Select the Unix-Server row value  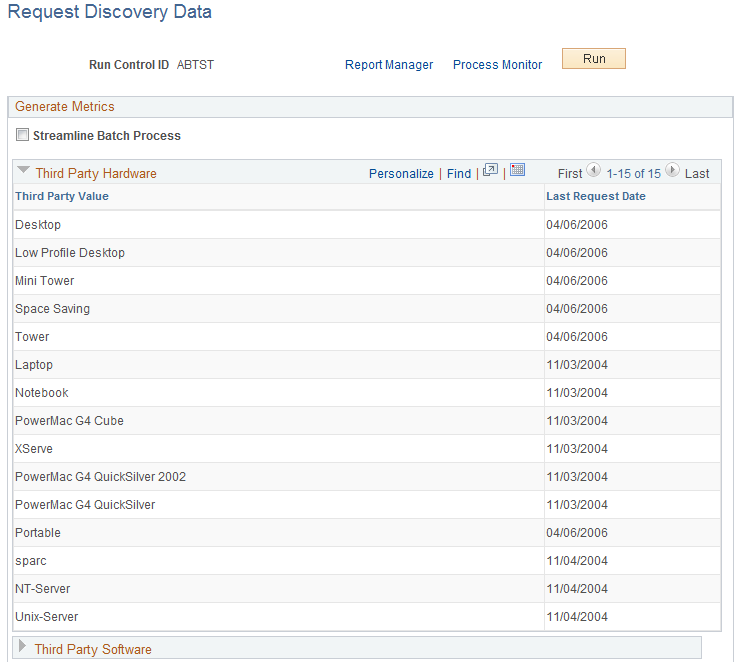click(x=46, y=617)
